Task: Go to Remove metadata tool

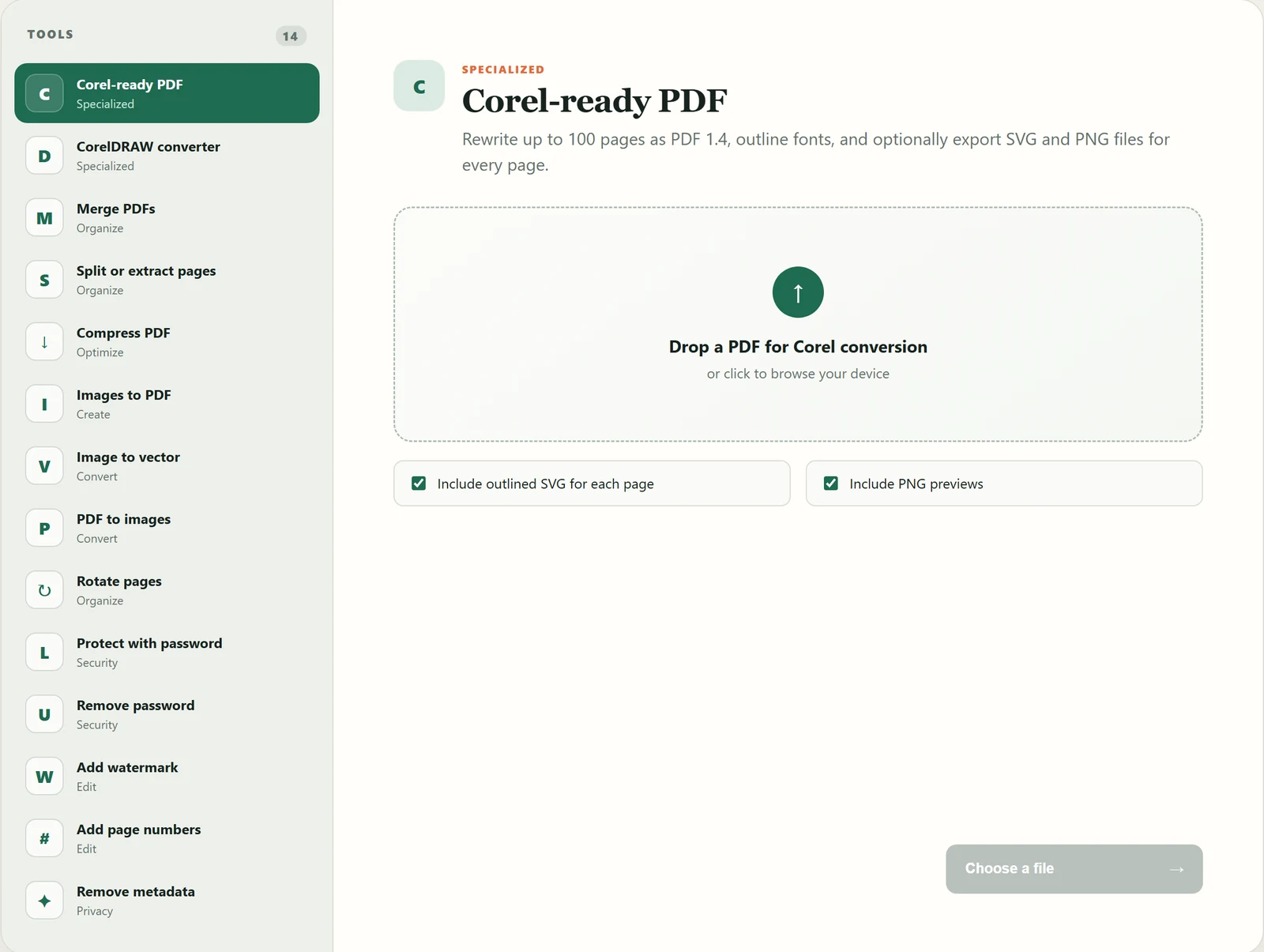Action: point(167,901)
